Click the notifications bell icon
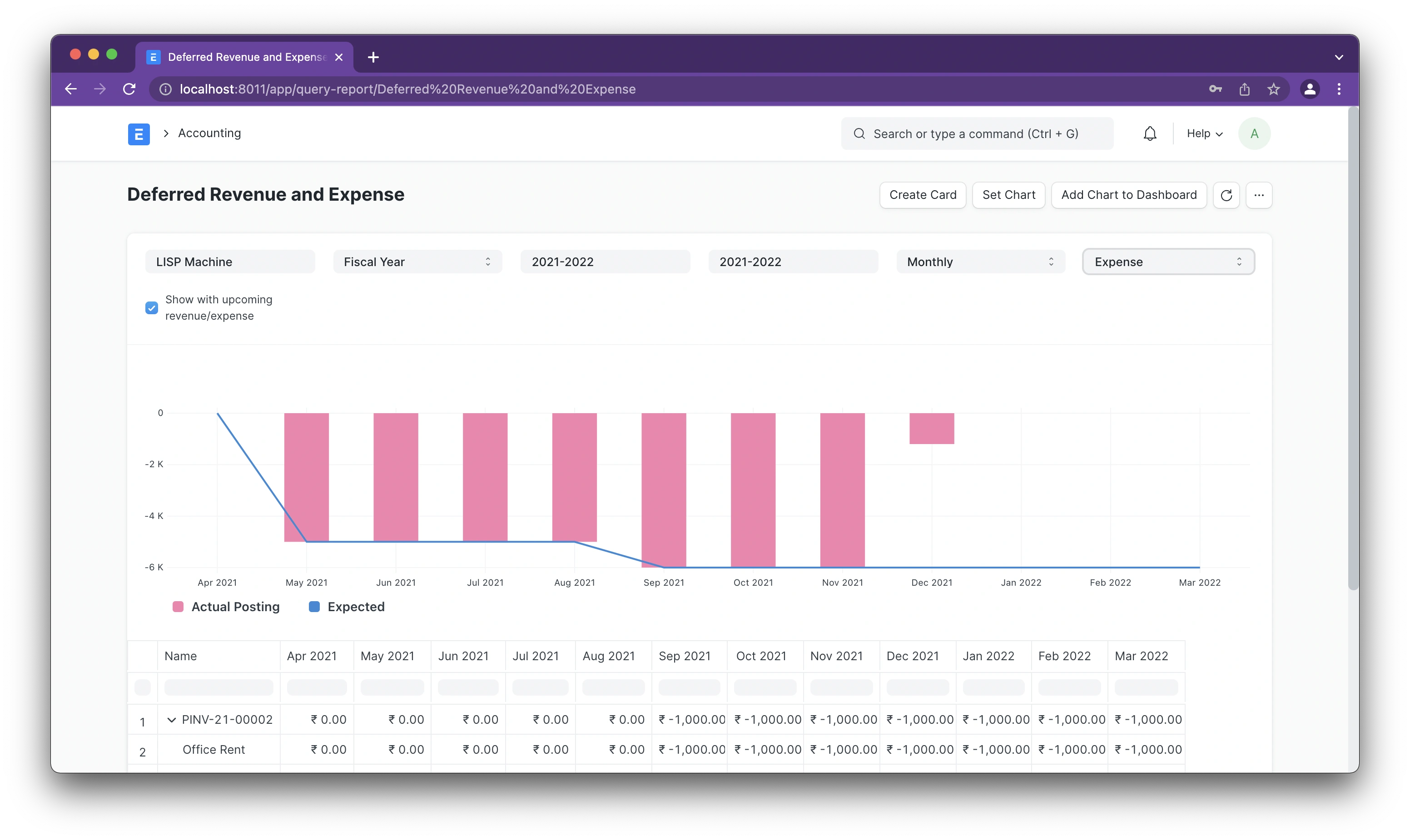Image resolution: width=1410 pixels, height=840 pixels. tap(1150, 133)
